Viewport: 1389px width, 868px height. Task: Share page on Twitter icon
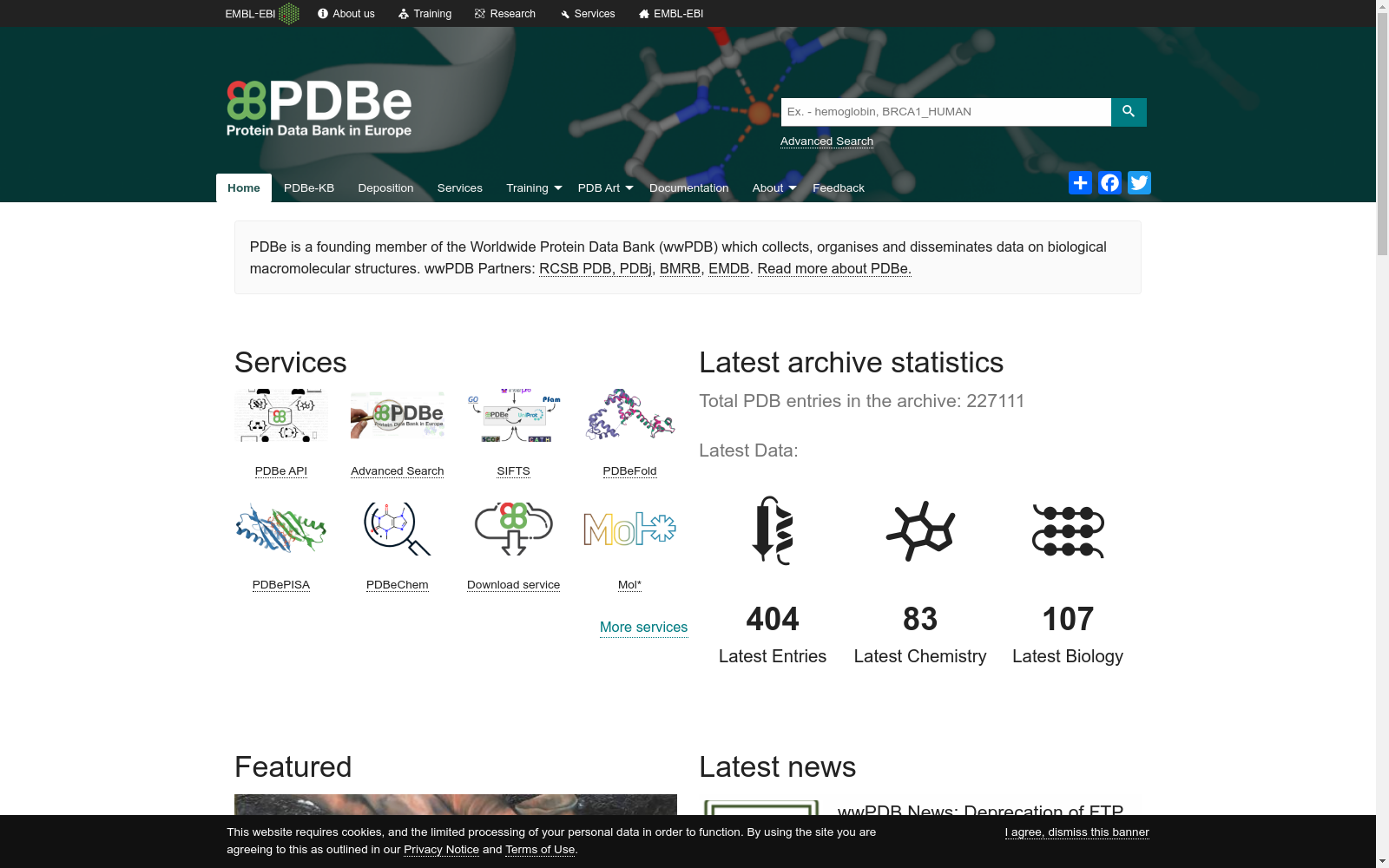(1139, 183)
